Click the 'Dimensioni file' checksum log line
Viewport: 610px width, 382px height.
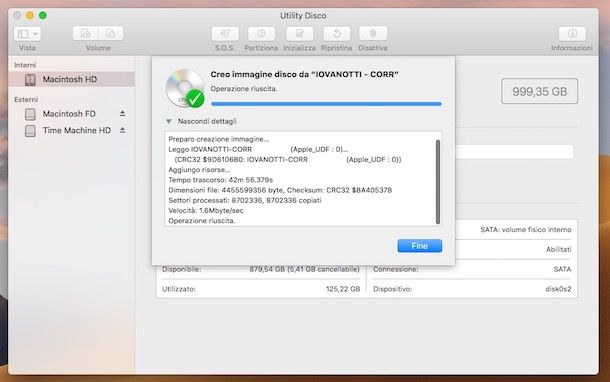click(280, 190)
